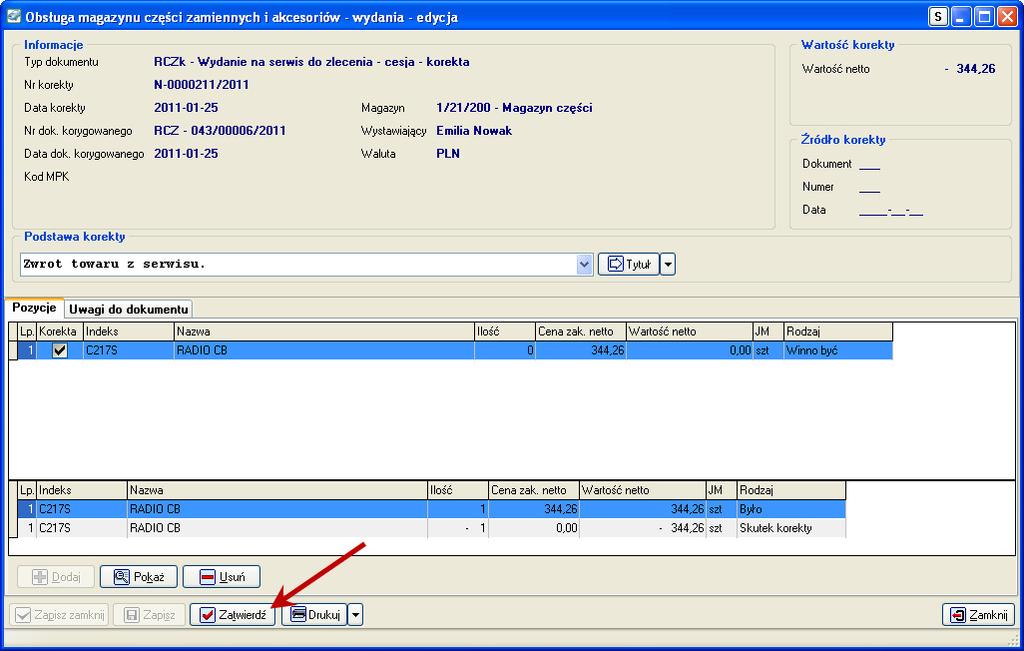Click Ilość column header in lower grid
Image resolution: width=1024 pixels, height=651 pixels.
pyautogui.click(x=458, y=490)
